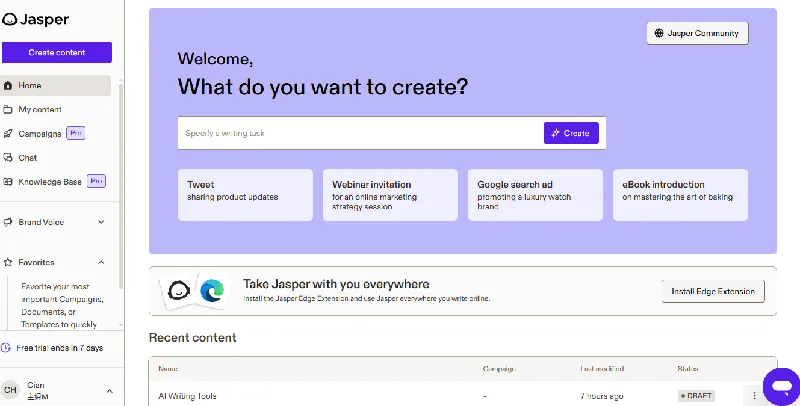The height and width of the screenshot is (406, 800).
Task: Select the Google search ad suggestion card
Action: pos(535,195)
